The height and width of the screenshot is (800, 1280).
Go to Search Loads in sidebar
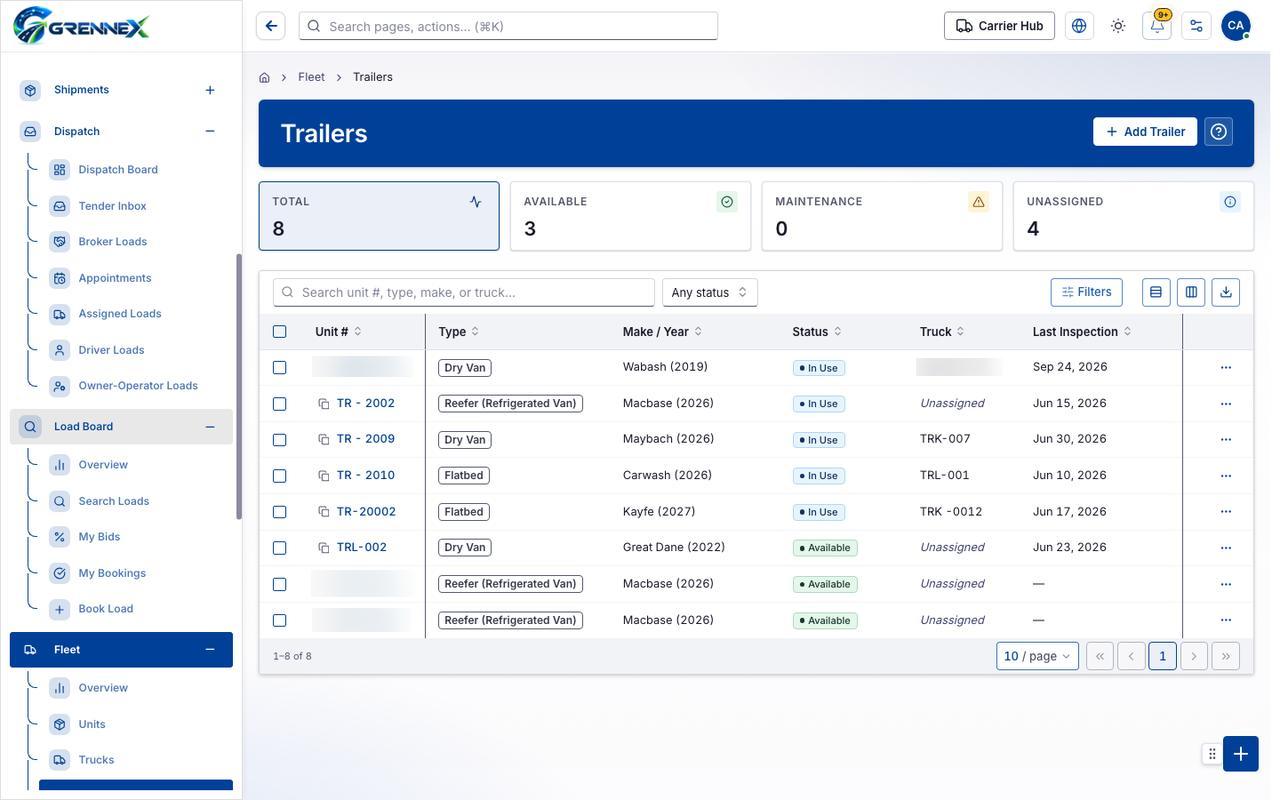click(114, 501)
